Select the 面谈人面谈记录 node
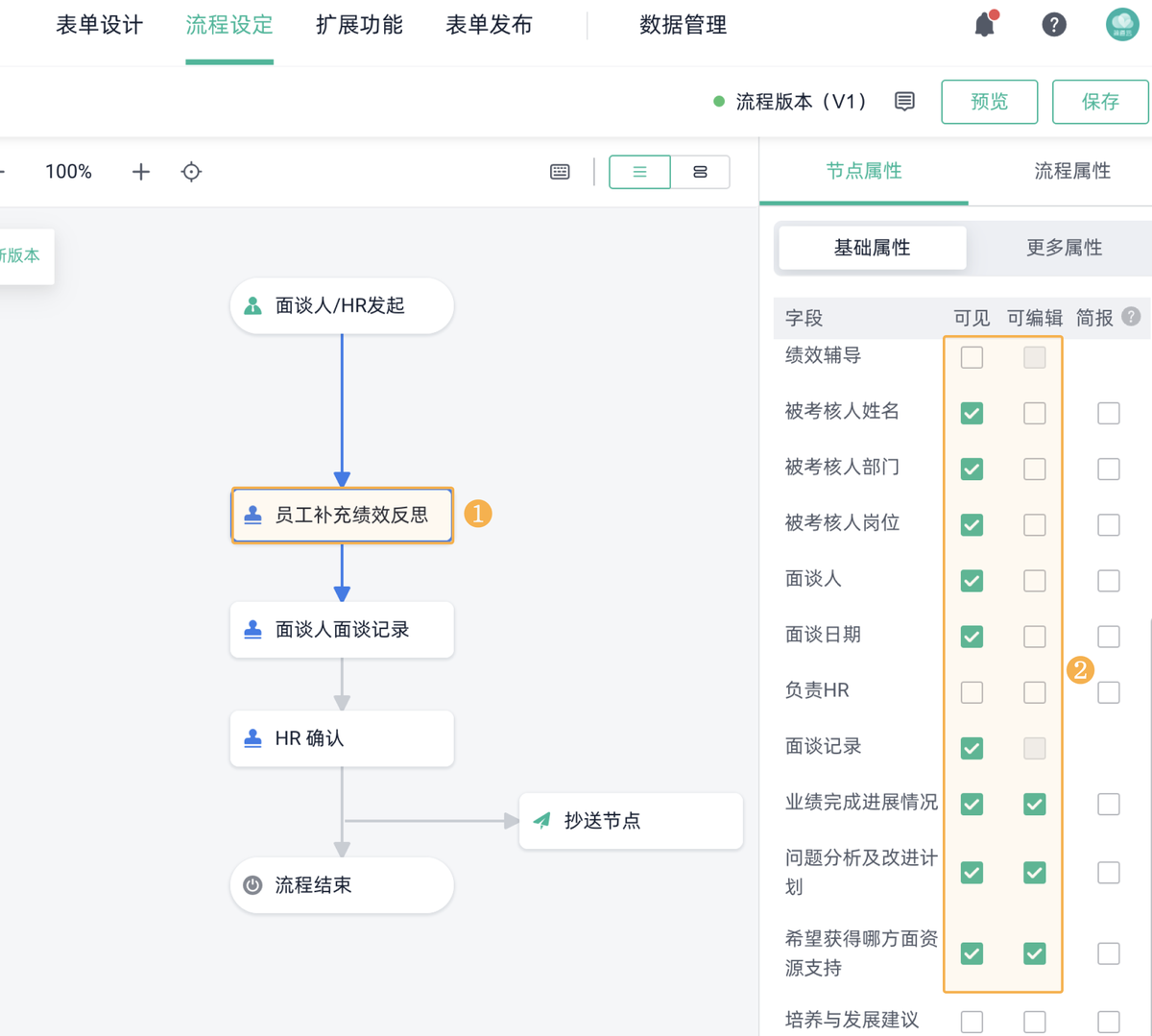This screenshot has width=1152, height=1036. point(342,630)
